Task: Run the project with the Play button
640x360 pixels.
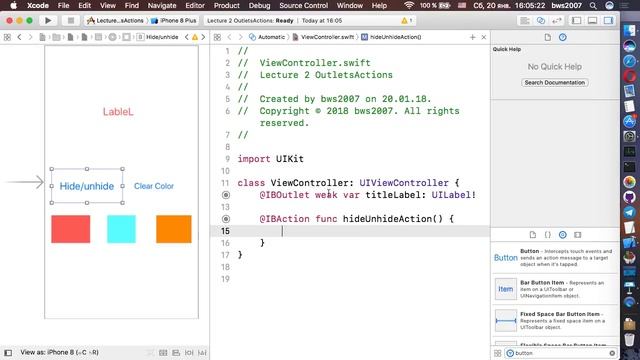Action: pyautogui.click(x=48, y=20)
